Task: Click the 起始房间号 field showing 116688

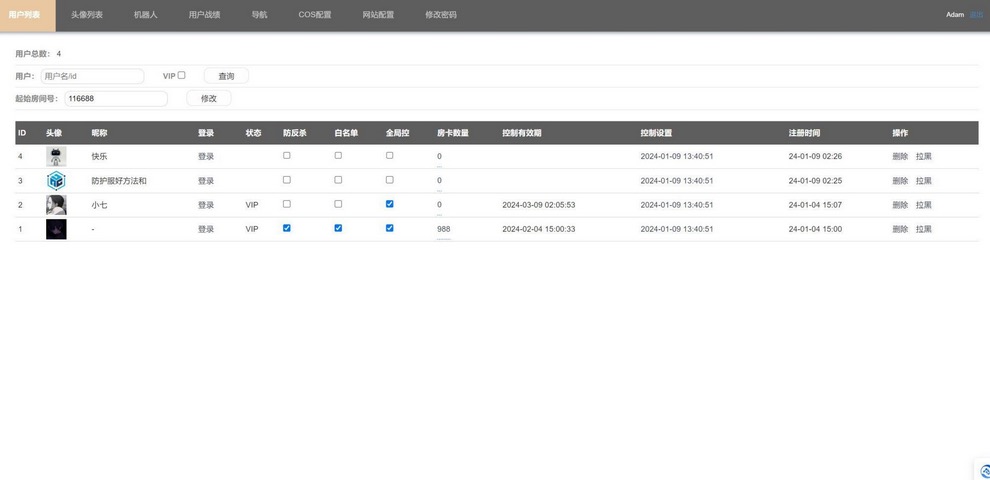Action: click(x=116, y=99)
